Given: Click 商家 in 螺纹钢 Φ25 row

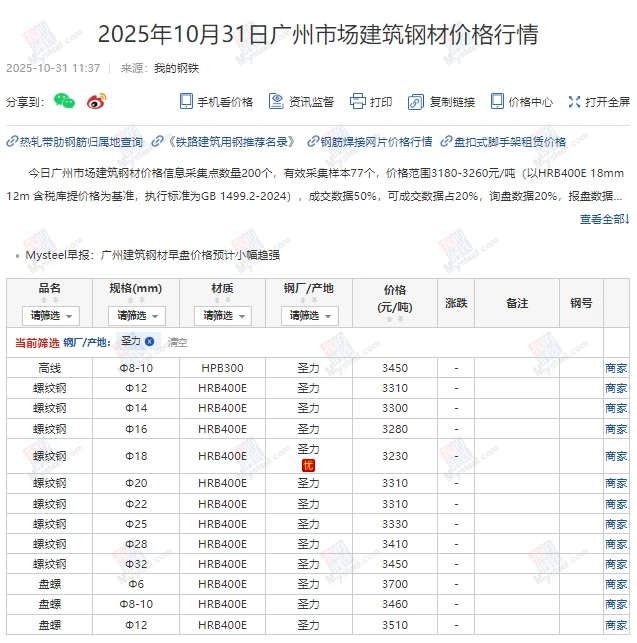Looking at the screenshot, I should [616, 524].
